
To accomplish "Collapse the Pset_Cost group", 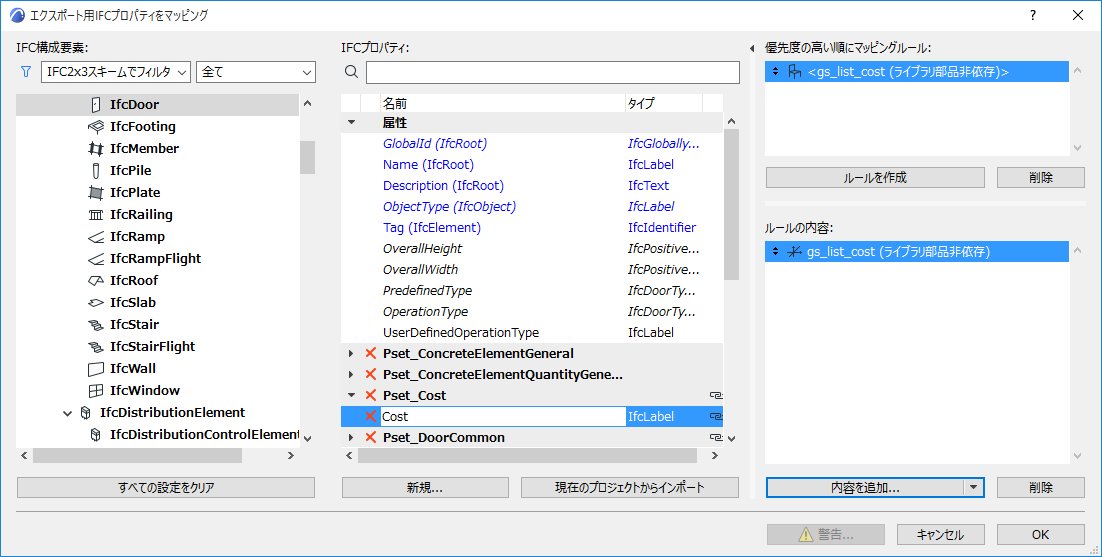I will pyautogui.click(x=351, y=395).
